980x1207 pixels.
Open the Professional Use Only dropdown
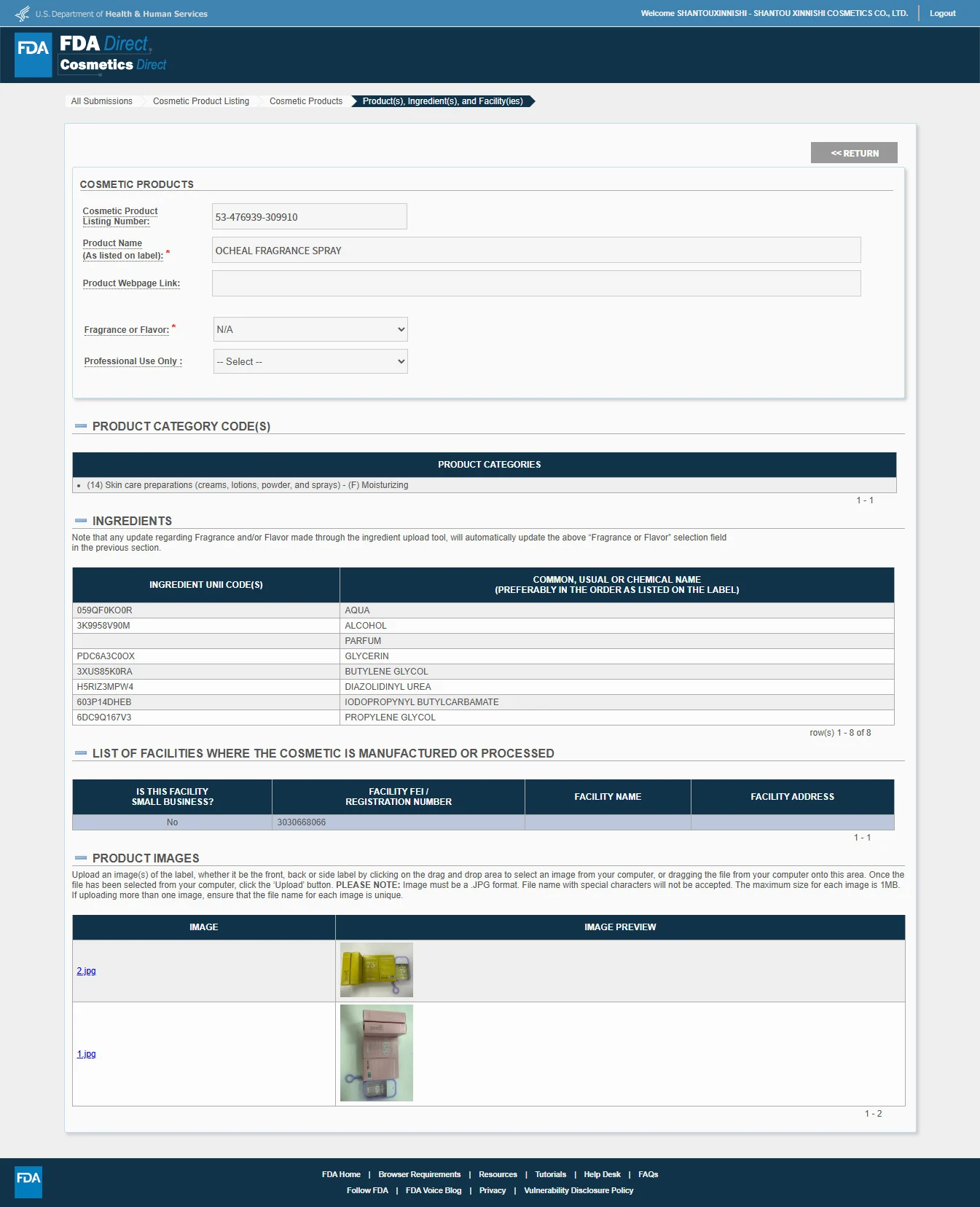pyautogui.click(x=310, y=361)
